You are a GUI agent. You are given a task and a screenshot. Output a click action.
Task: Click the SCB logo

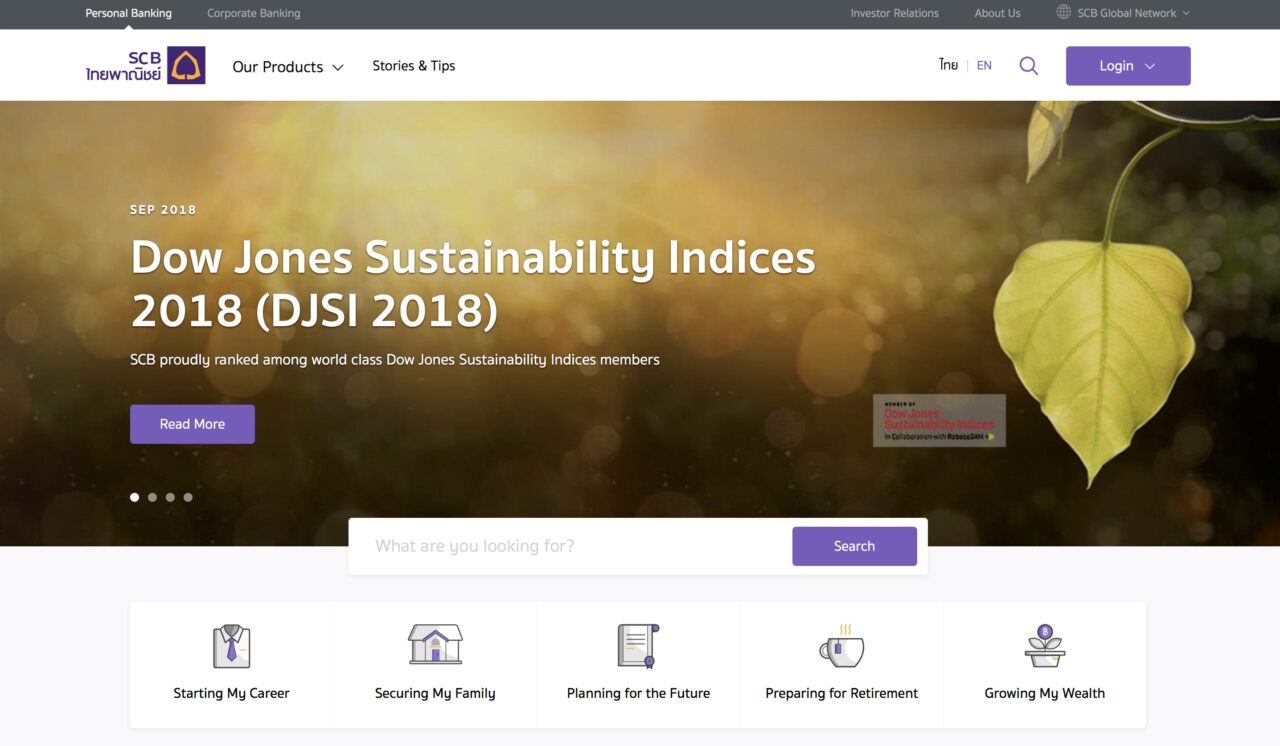click(x=145, y=66)
